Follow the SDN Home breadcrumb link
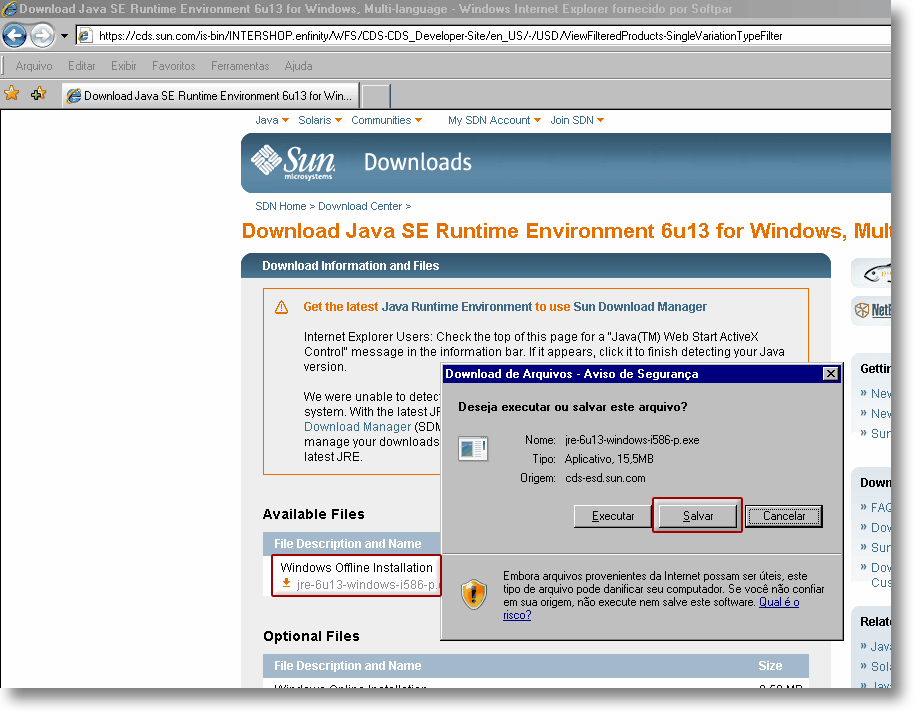The width and height of the screenshot is (915, 713). click(281, 206)
